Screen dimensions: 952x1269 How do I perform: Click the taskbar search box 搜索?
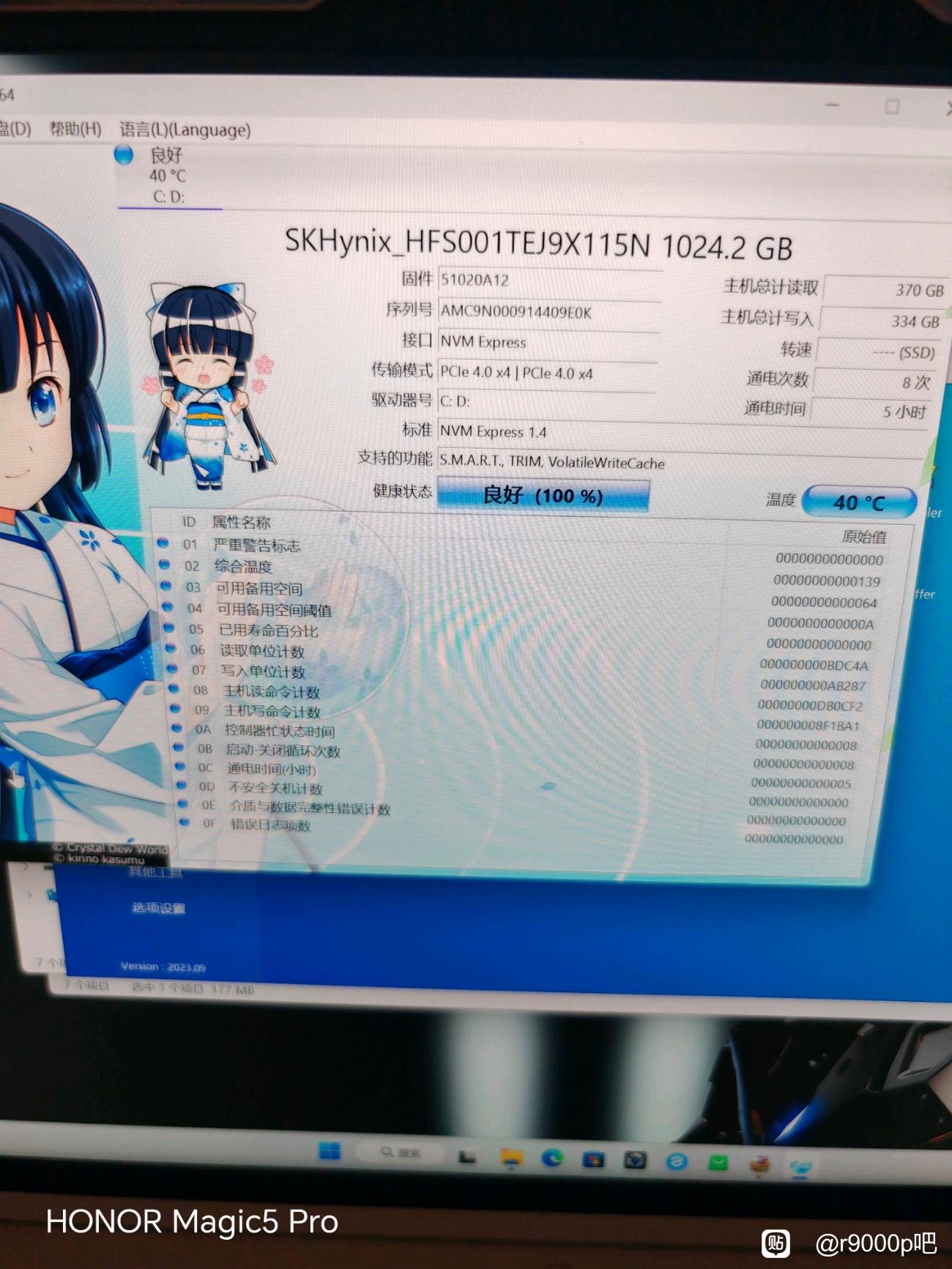point(401,1153)
